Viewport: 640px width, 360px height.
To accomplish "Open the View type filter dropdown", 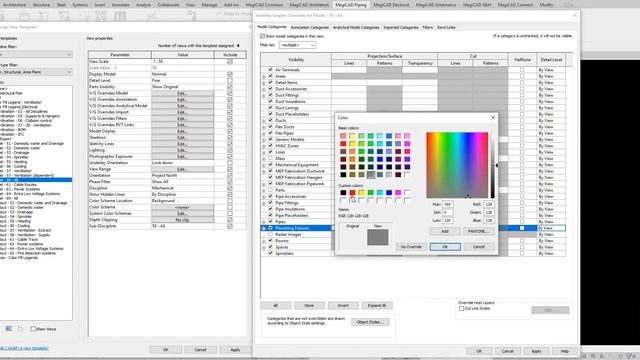I will 36,72.
